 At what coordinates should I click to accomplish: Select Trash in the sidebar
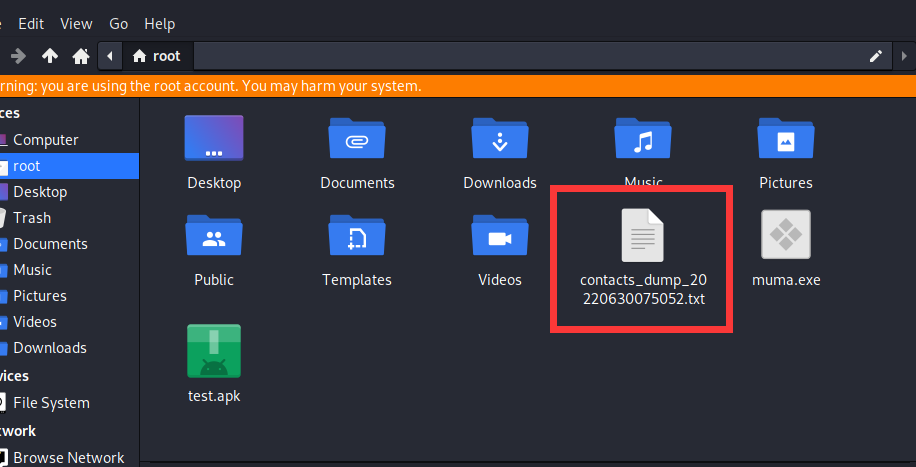tap(31, 218)
